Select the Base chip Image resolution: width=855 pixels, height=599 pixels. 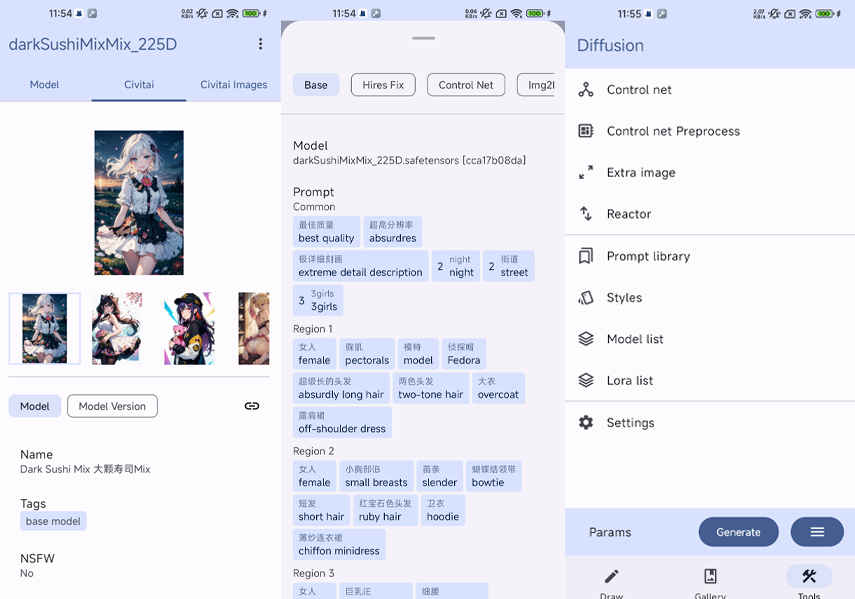[x=316, y=85]
